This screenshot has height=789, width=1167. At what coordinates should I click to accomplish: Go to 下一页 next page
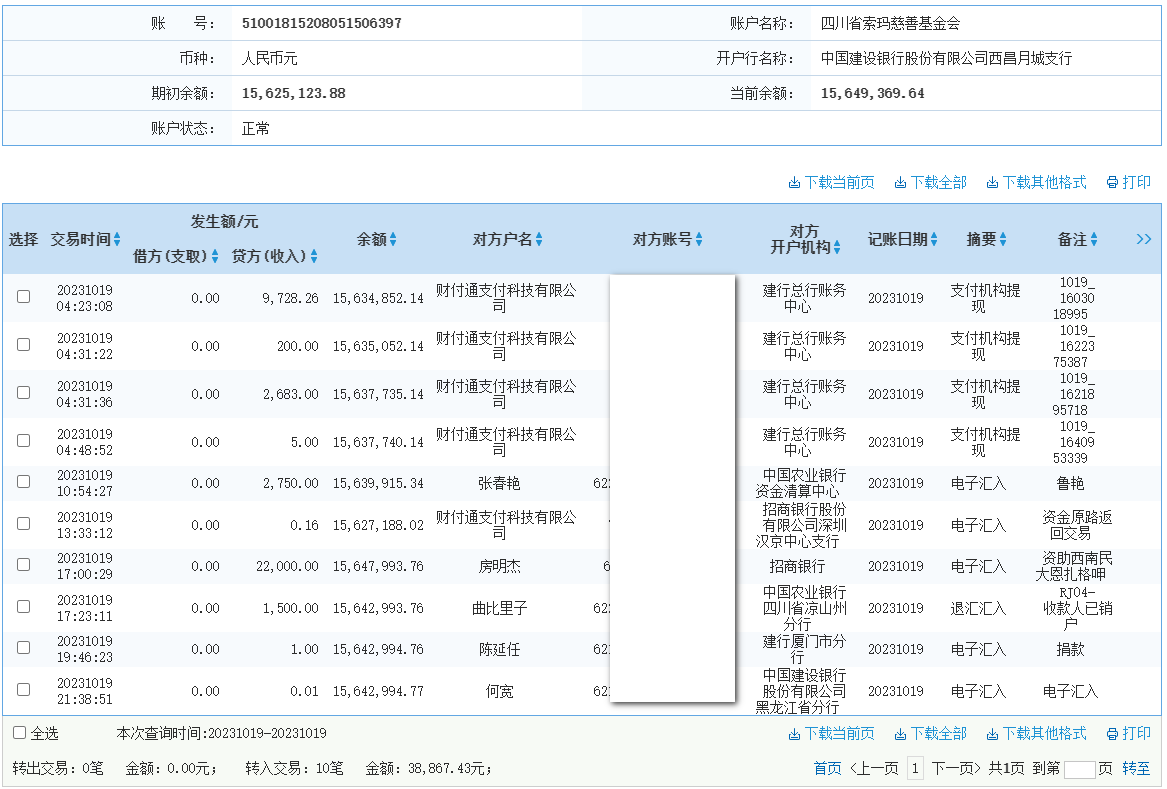coord(957,769)
